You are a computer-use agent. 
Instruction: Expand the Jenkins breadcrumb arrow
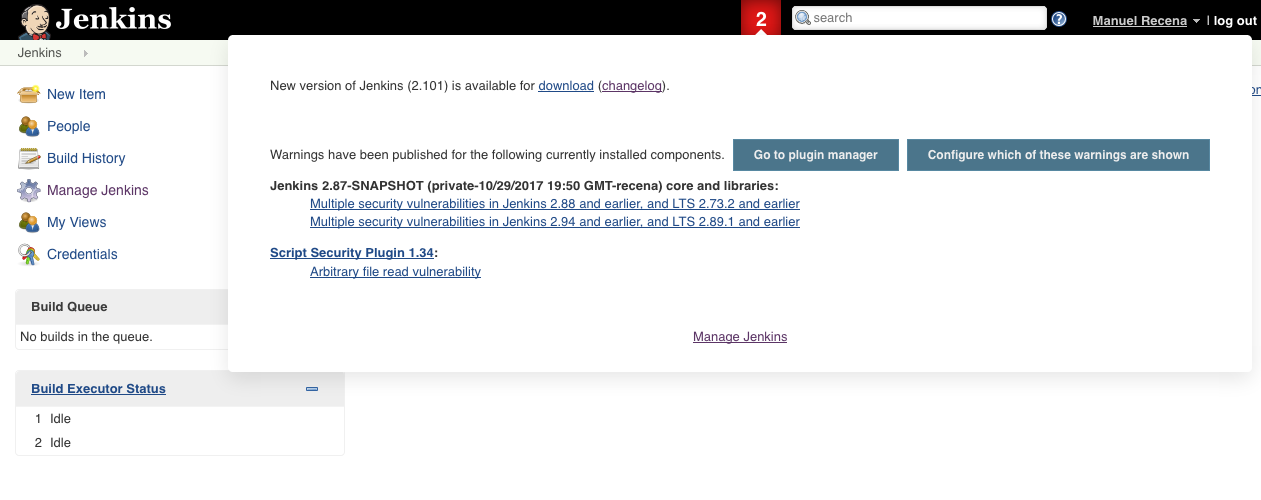pyautogui.click(x=85, y=53)
